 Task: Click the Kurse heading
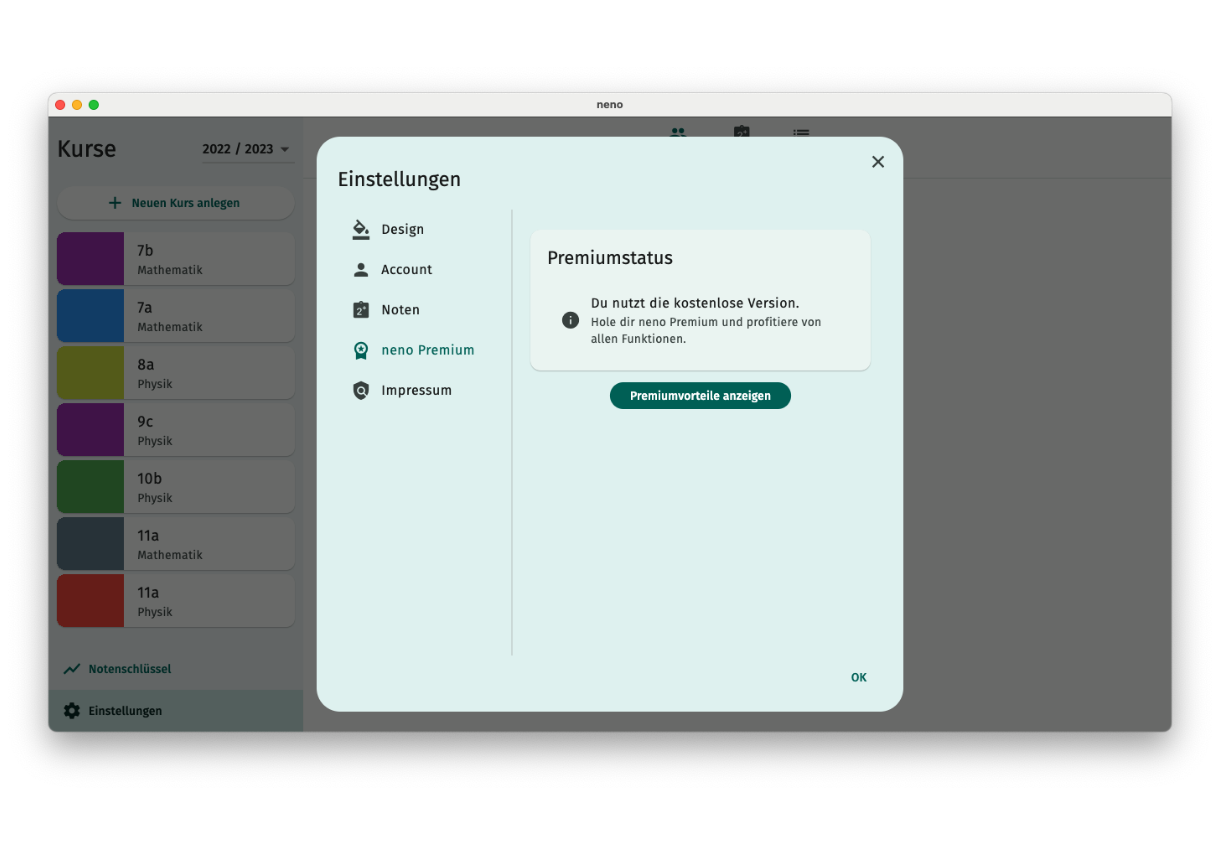tap(87, 149)
